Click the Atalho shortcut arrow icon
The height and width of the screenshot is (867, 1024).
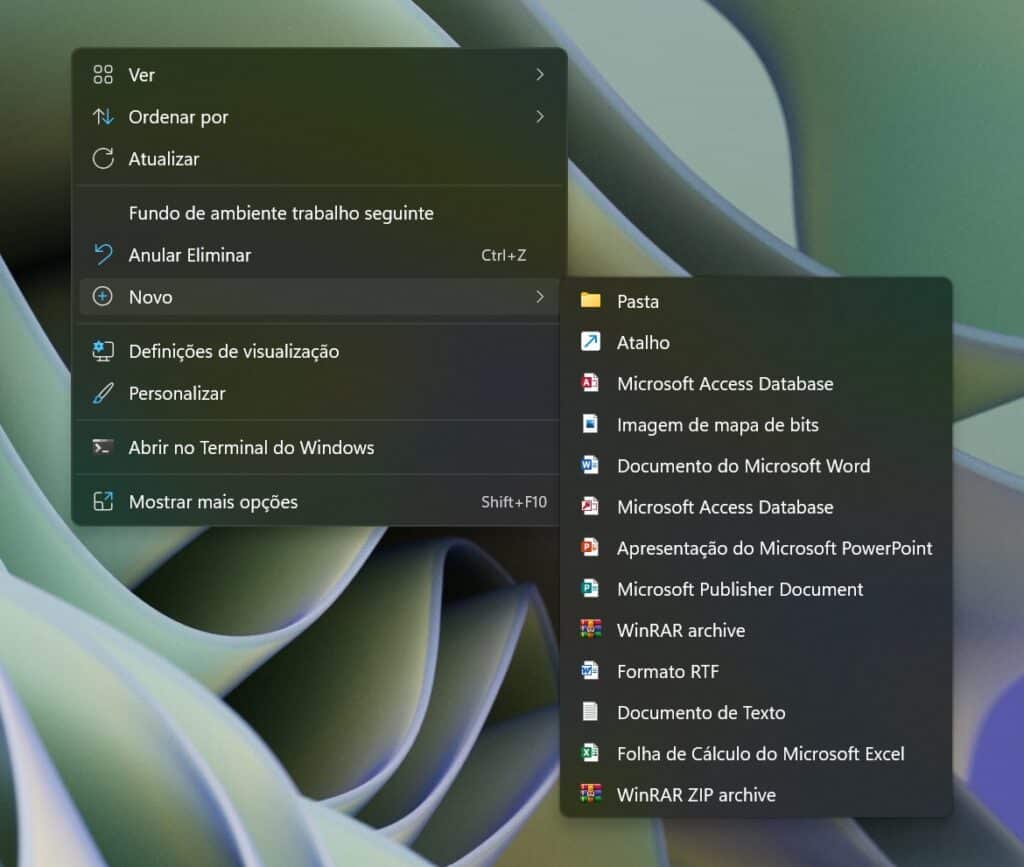[589, 342]
